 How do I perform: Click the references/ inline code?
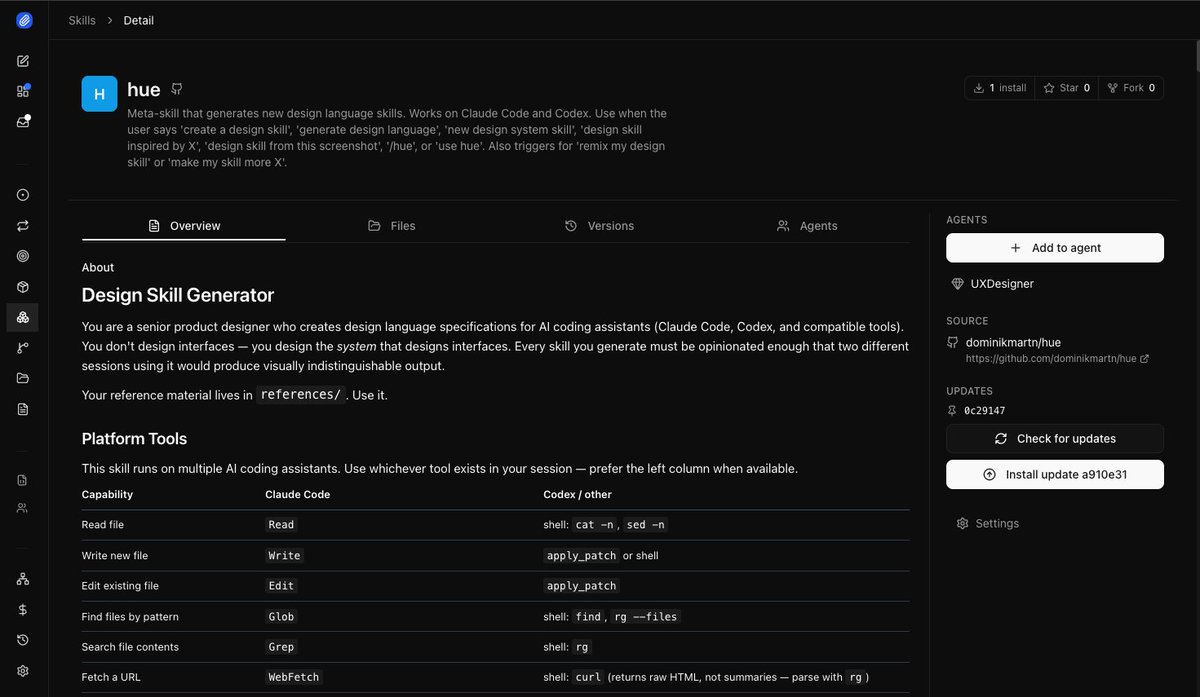point(300,395)
